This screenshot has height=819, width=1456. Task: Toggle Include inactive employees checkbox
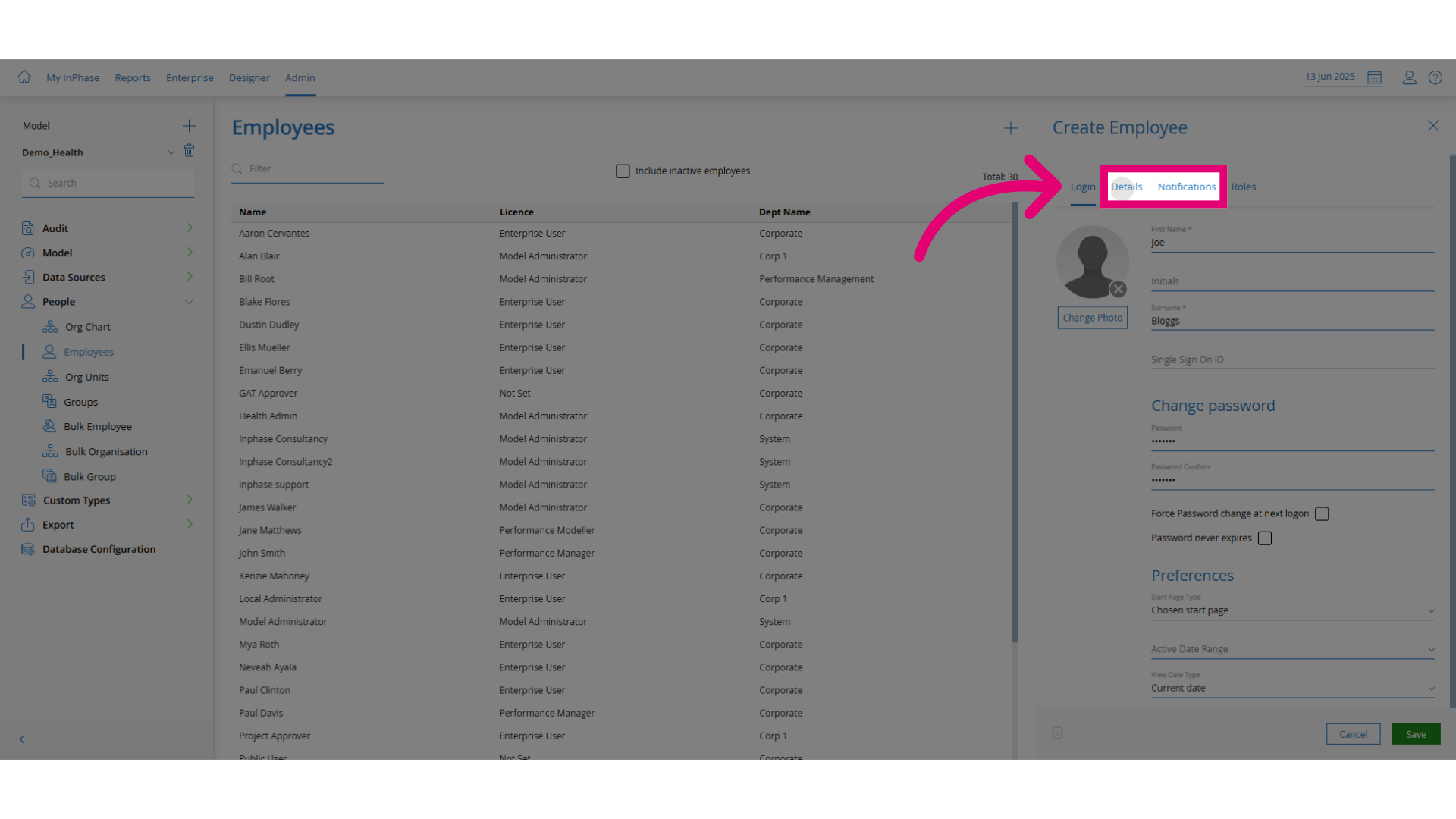coord(623,171)
